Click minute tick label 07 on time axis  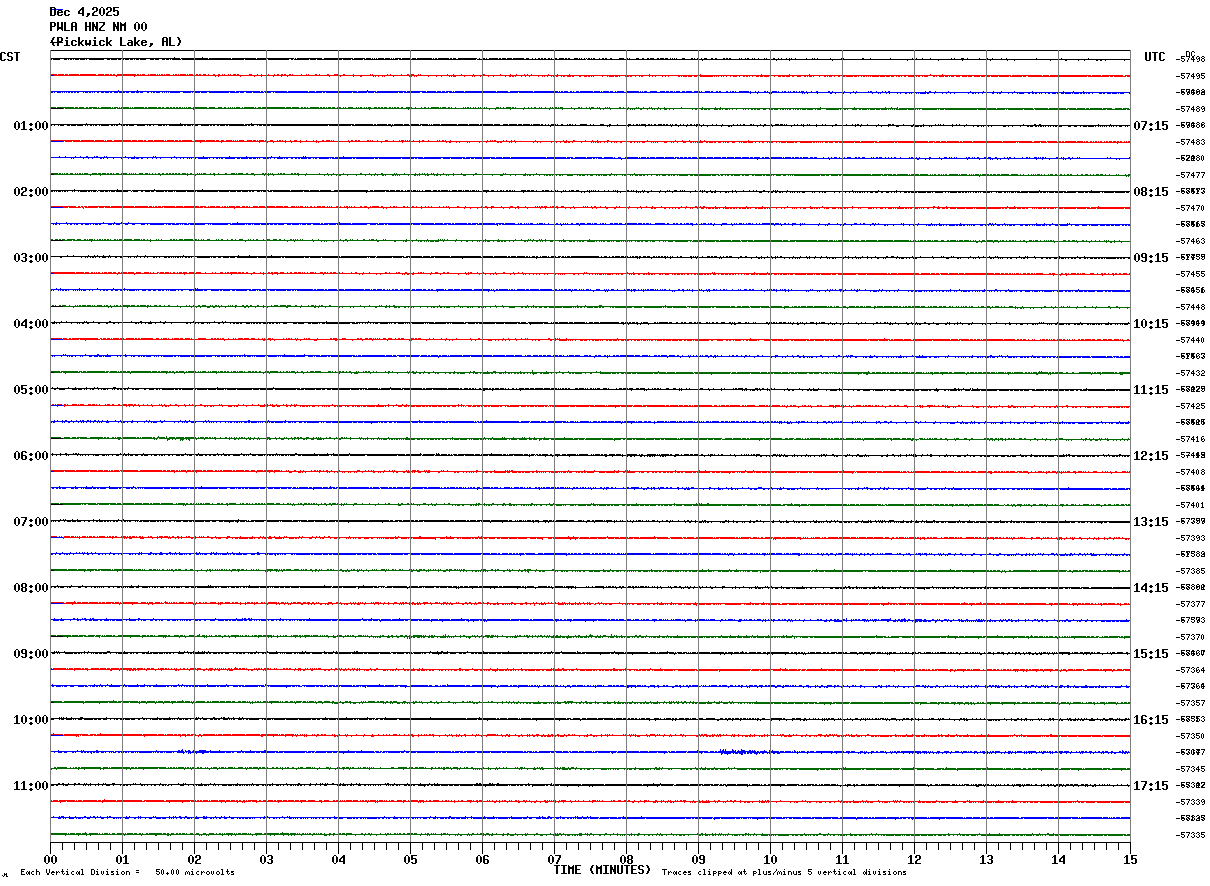click(554, 859)
